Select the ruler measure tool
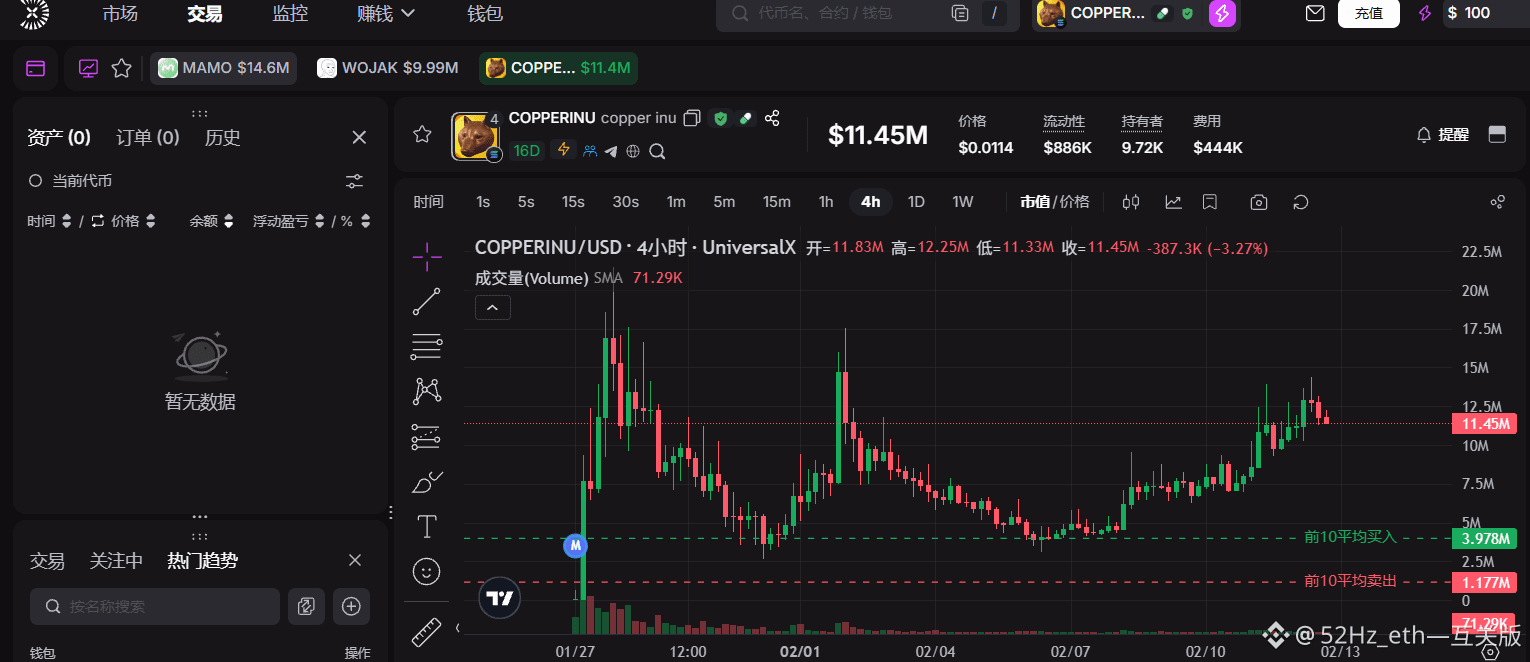The image size is (1530, 662). point(427,632)
